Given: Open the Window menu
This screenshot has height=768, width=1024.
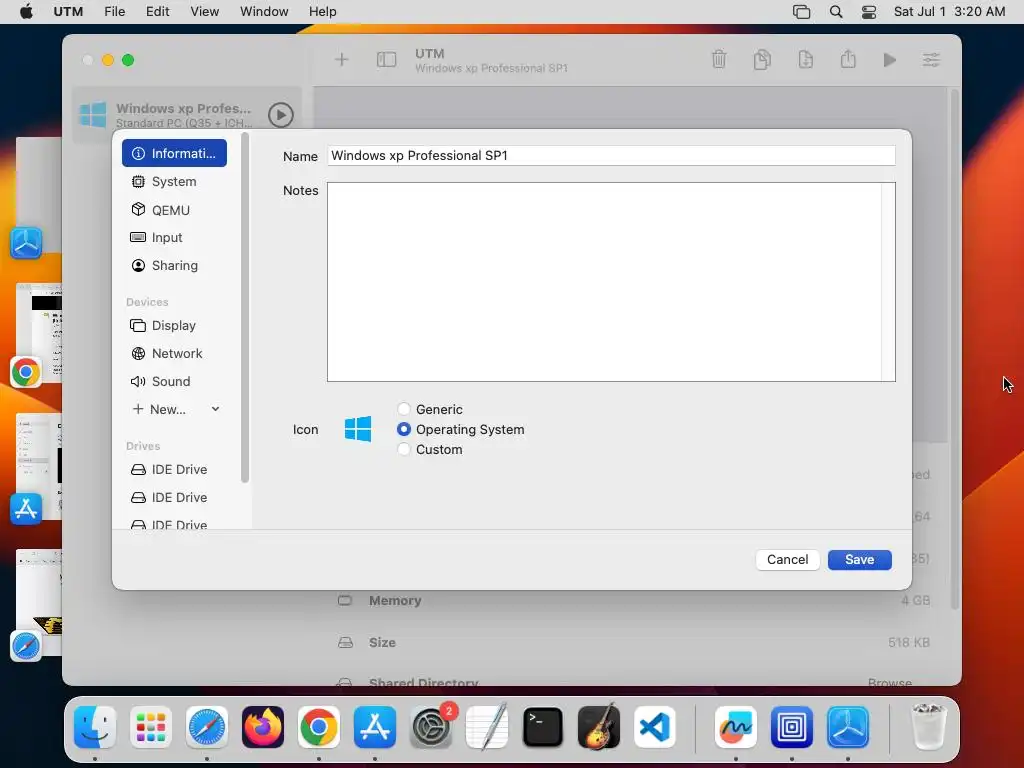Looking at the screenshot, I should [x=264, y=12].
